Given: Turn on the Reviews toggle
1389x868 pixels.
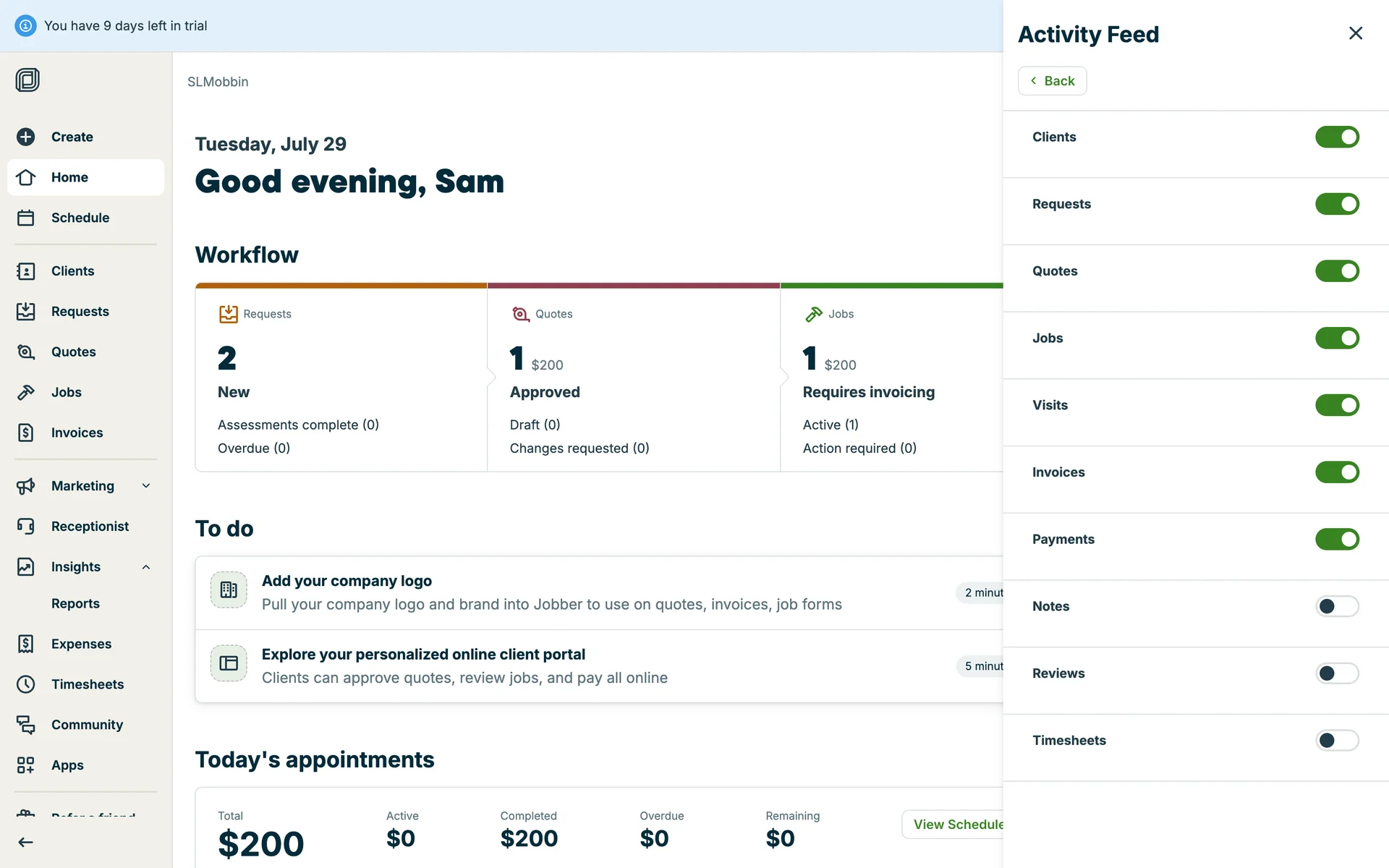Looking at the screenshot, I should [x=1336, y=673].
